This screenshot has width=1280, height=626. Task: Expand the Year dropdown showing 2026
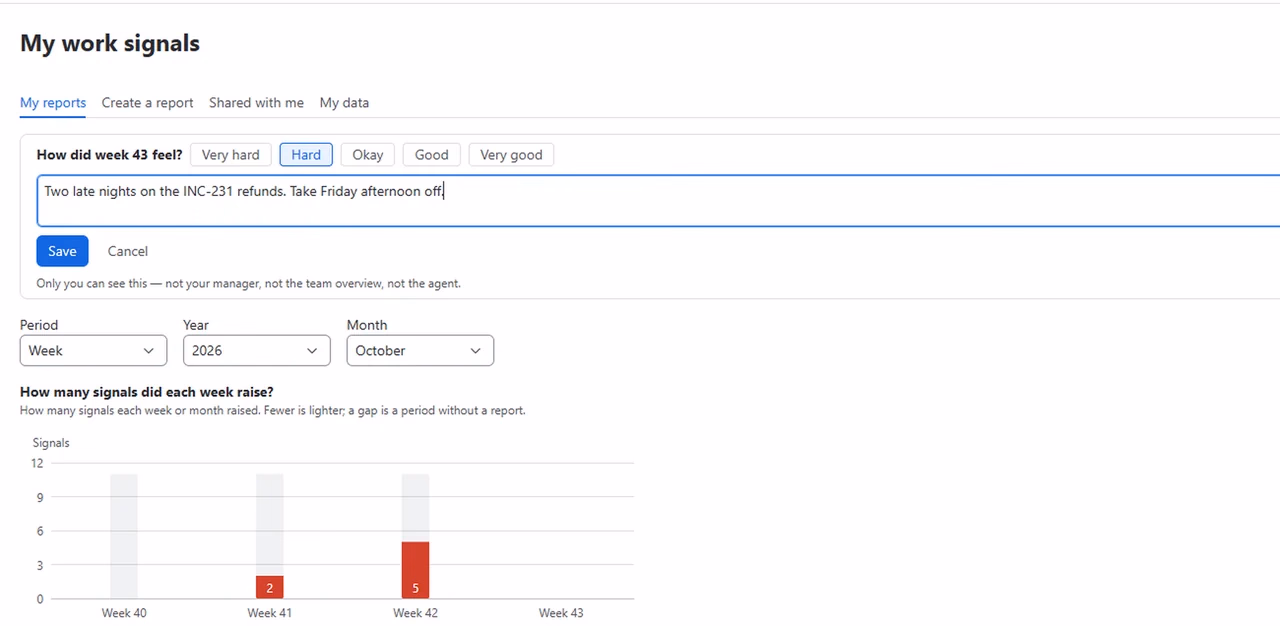(256, 351)
